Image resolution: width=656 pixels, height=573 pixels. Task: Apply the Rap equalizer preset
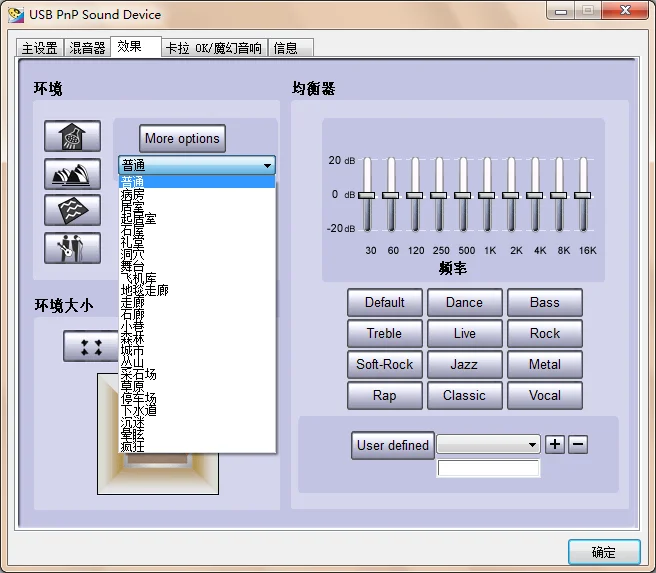point(385,395)
